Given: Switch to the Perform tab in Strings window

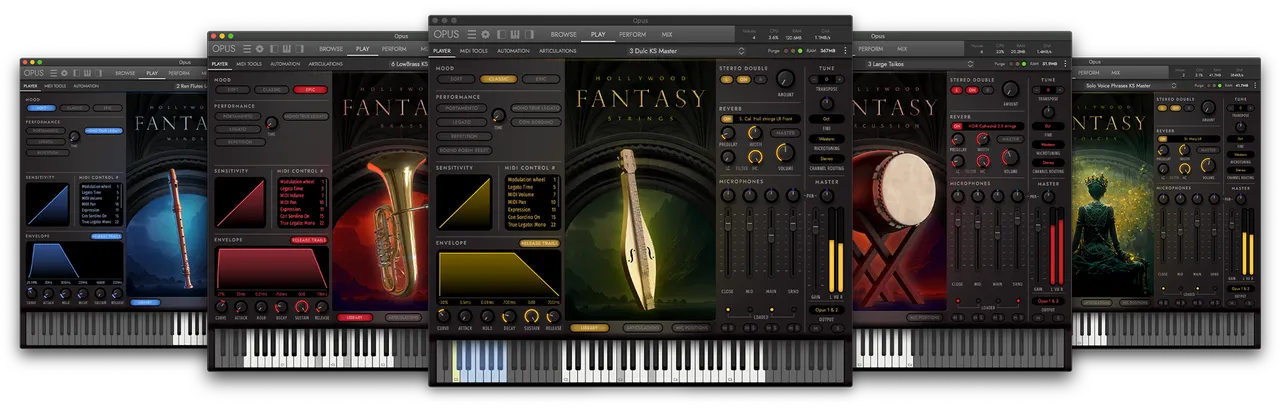Looking at the screenshot, I should [632, 35].
